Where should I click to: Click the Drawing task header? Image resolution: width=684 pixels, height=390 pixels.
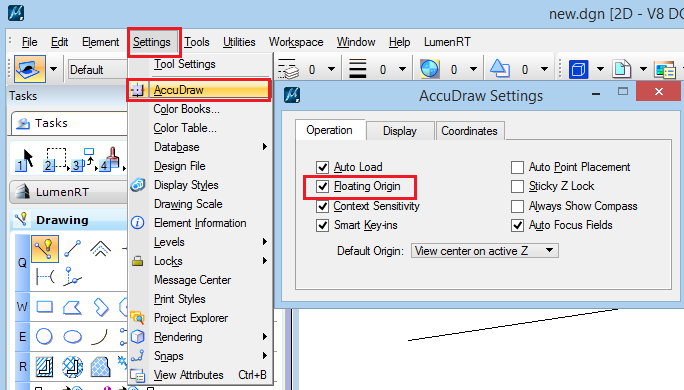pos(69,220)
